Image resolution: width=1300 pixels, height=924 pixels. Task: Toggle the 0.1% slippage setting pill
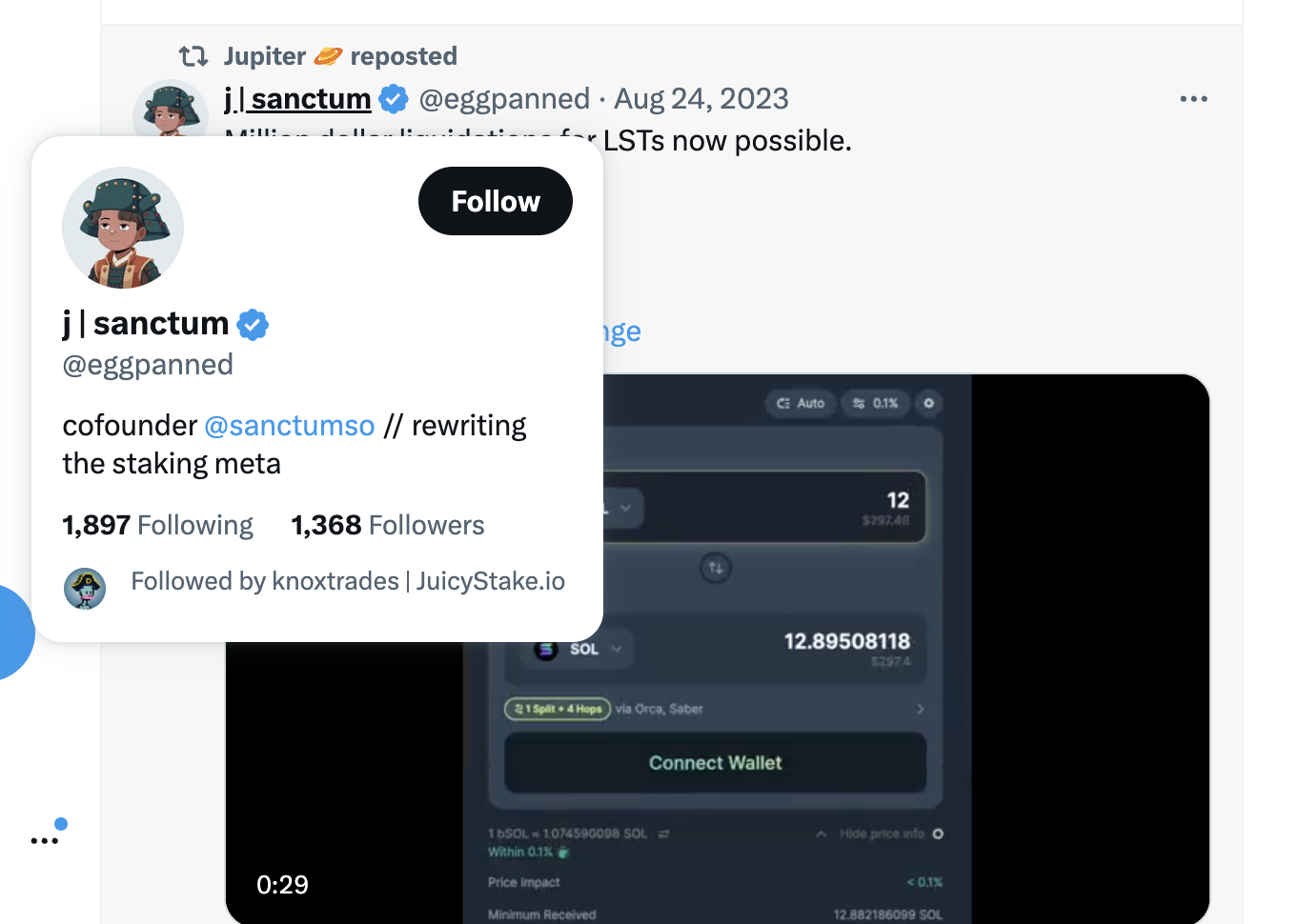(x=875, y=403)
